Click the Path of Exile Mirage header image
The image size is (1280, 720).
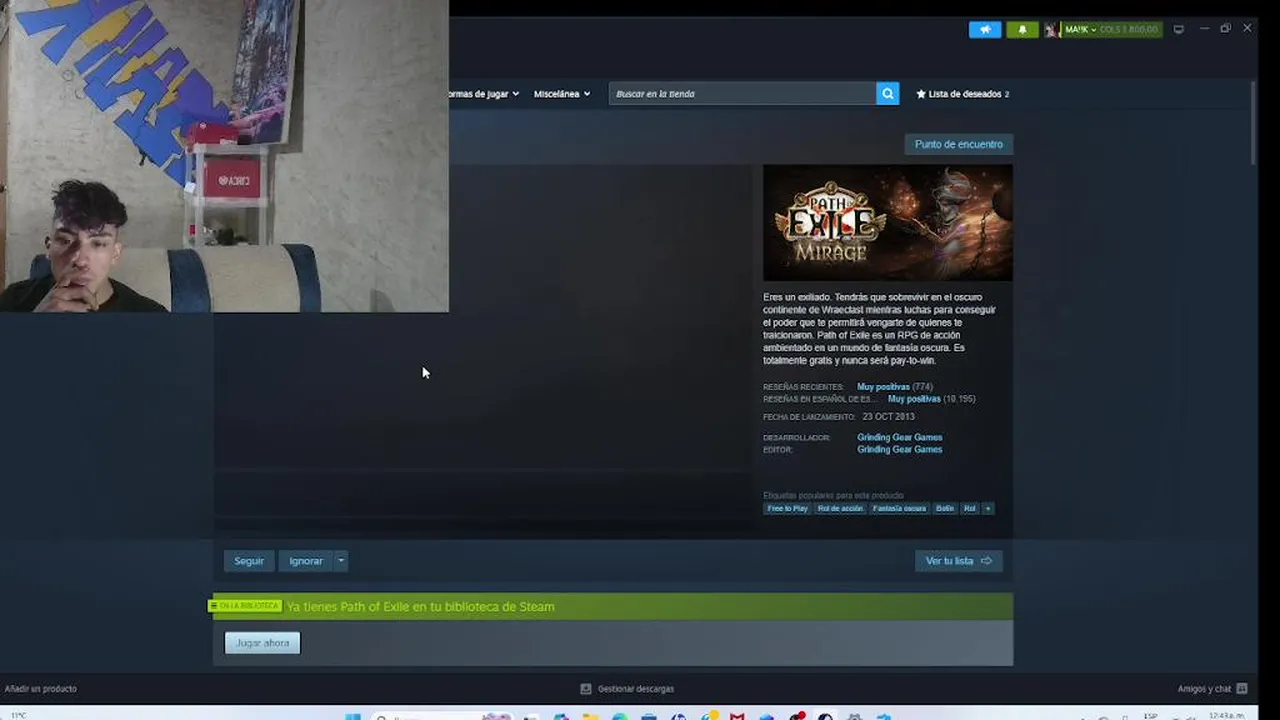point(888,223)
